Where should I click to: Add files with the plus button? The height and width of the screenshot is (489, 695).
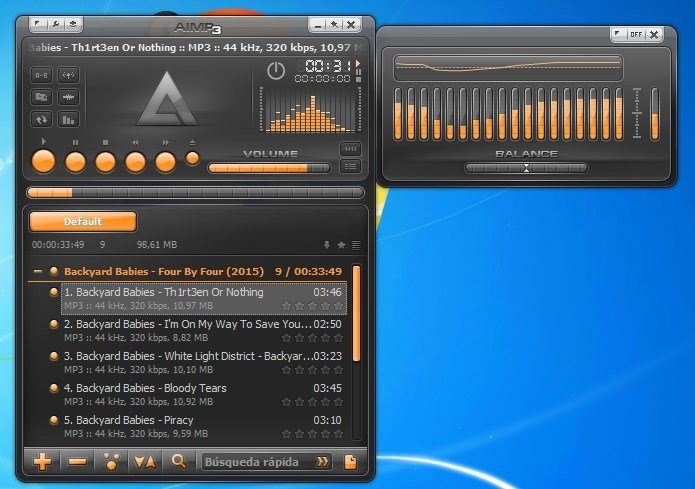coord(43,462)
